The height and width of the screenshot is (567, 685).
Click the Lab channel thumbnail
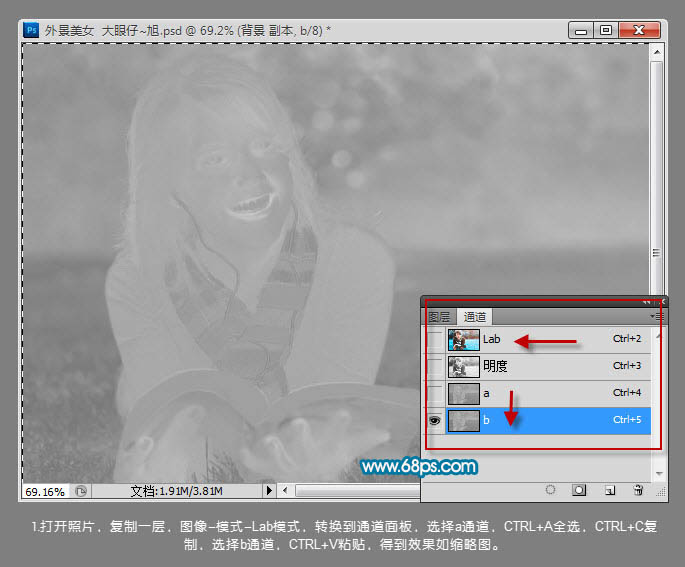pos(464,340)
